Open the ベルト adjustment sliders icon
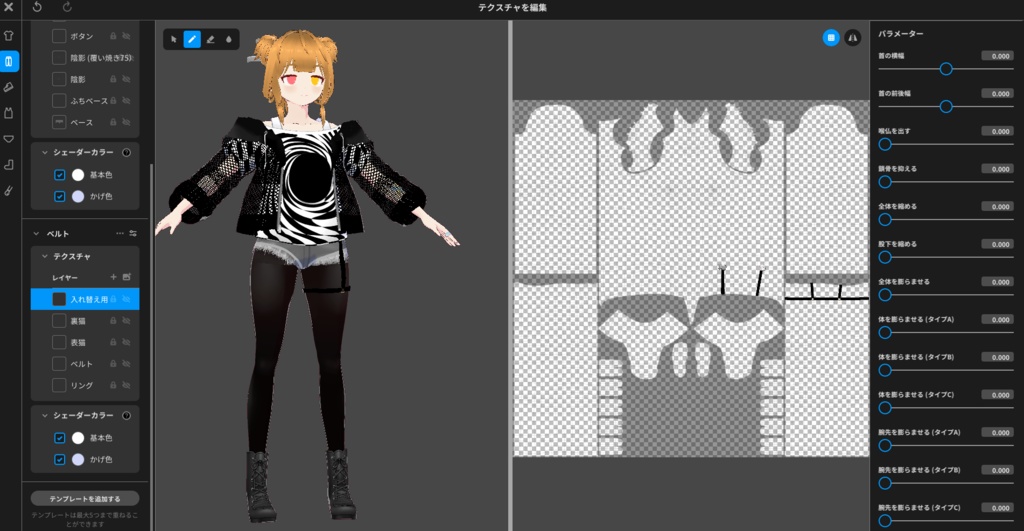 [x=133, y=233]
